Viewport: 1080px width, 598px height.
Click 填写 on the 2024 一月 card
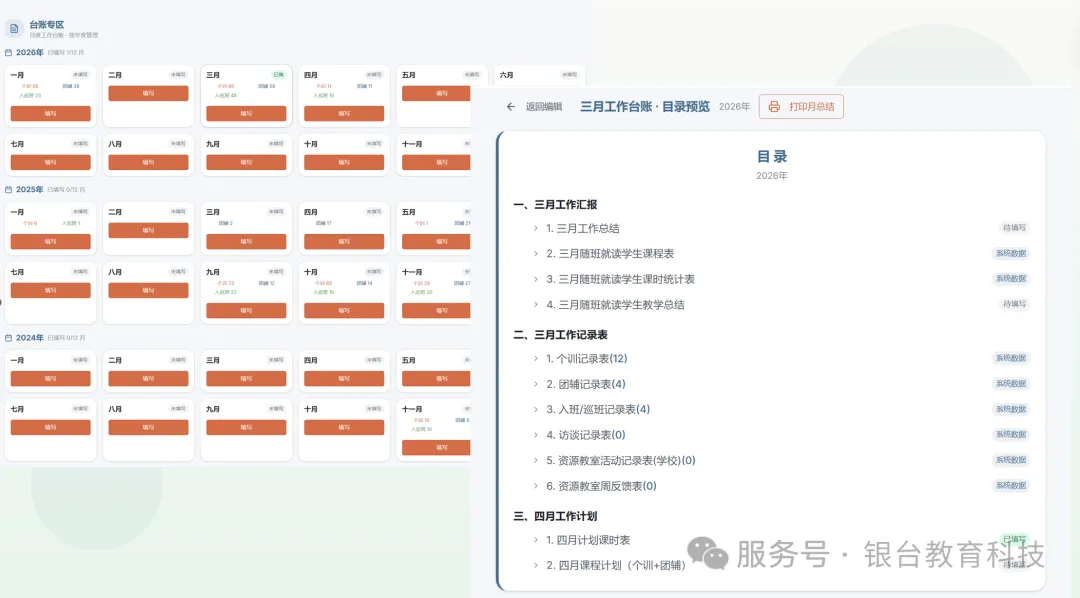50,378
